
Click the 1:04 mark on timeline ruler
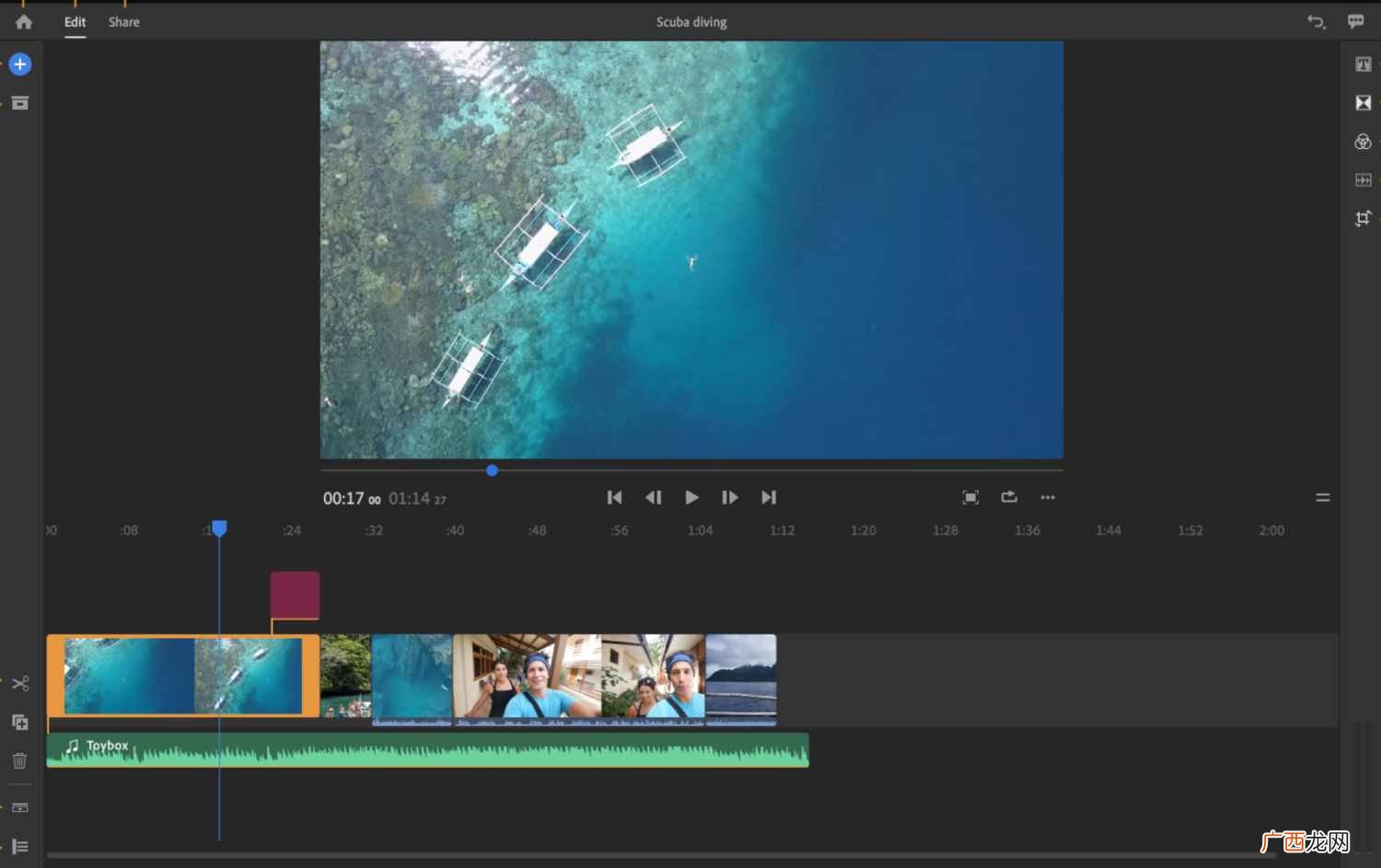701,530
